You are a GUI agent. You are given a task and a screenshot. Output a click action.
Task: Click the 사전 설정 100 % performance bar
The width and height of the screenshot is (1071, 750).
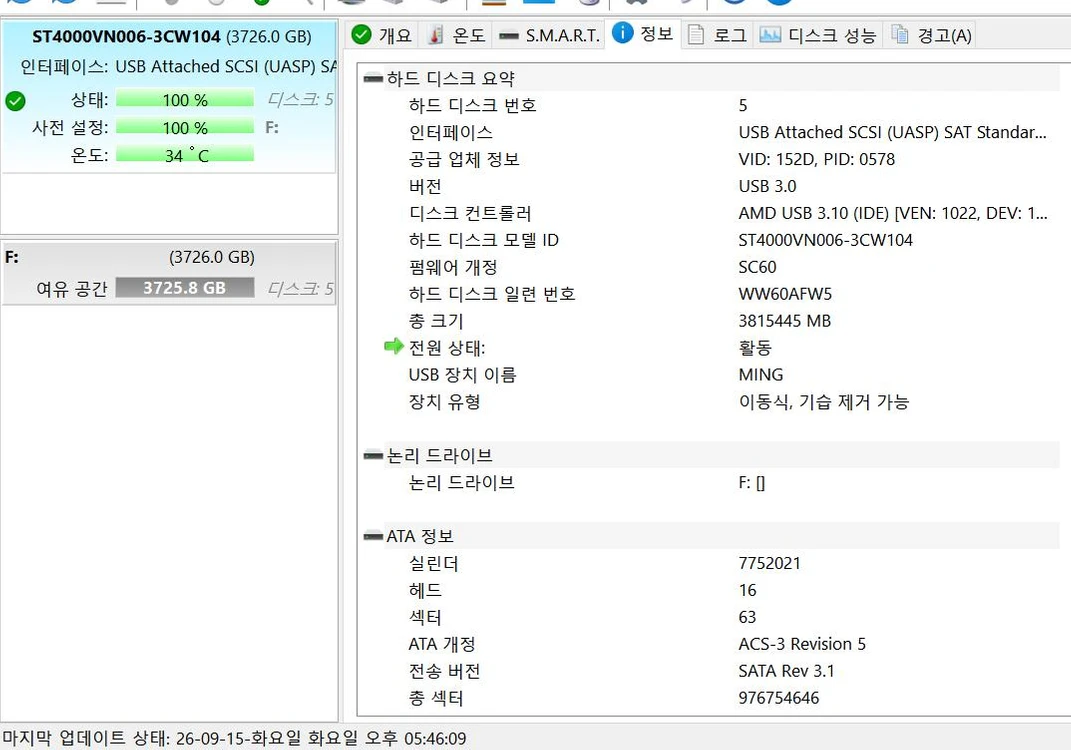pos(184,128)
